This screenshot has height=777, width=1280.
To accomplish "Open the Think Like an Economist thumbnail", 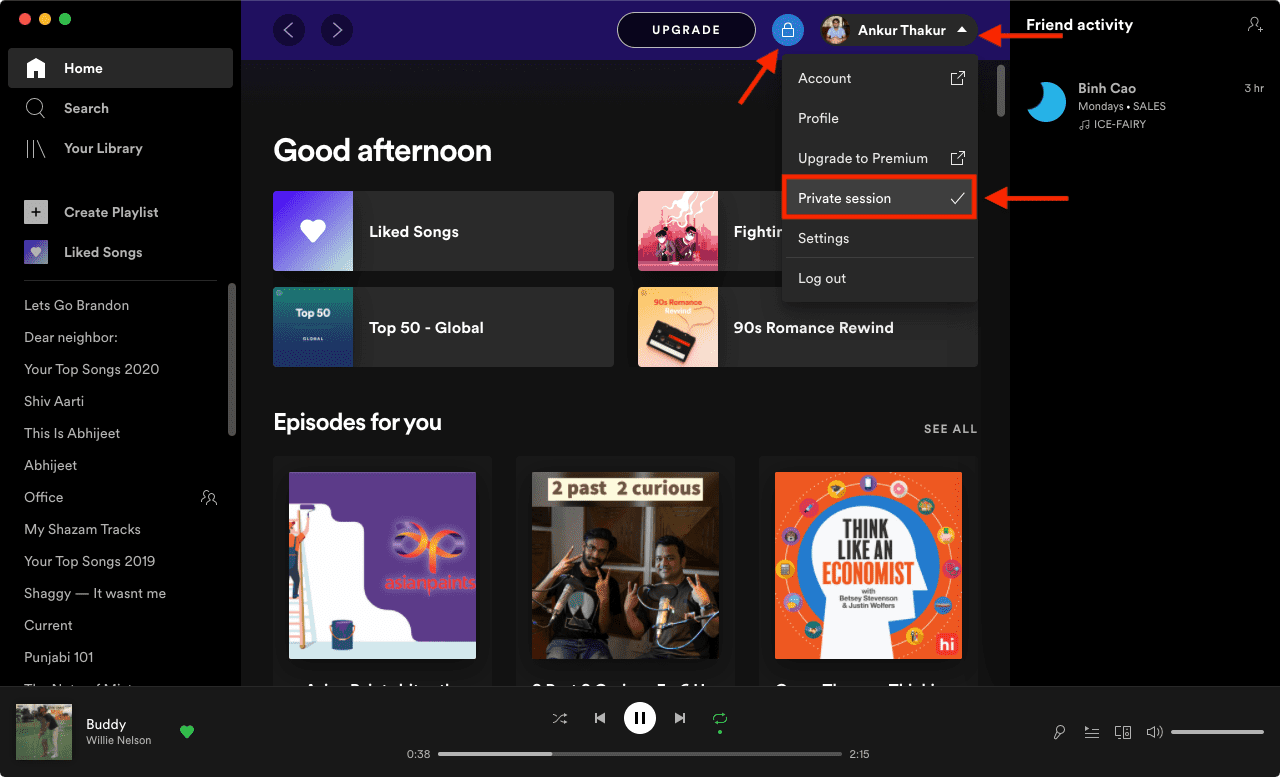I will tap(868, 565).
